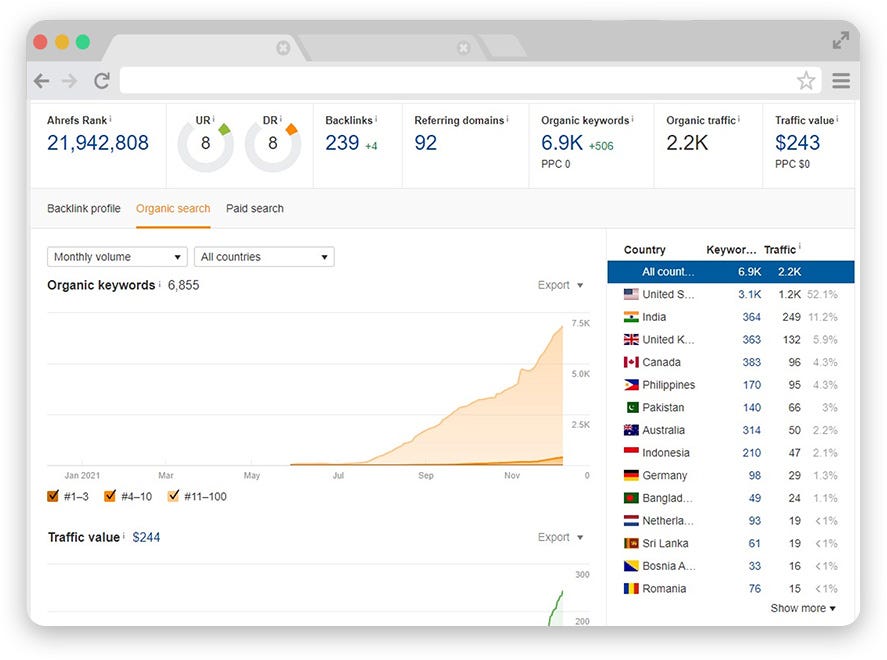Open the browser hamburger menu

click(x=841, y=80)
